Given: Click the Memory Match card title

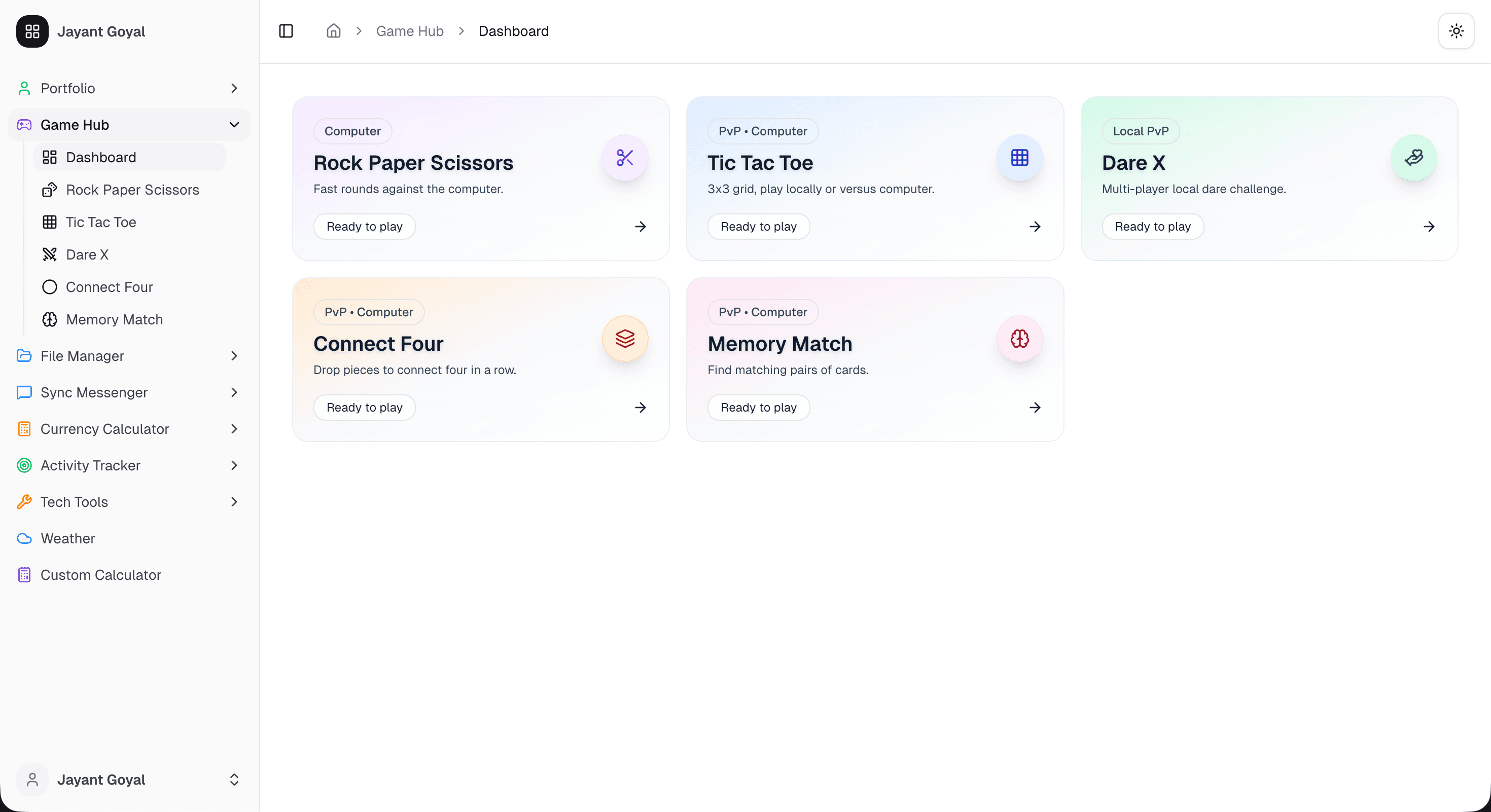Looking at the screenshot, I should (x=779, y=344).
